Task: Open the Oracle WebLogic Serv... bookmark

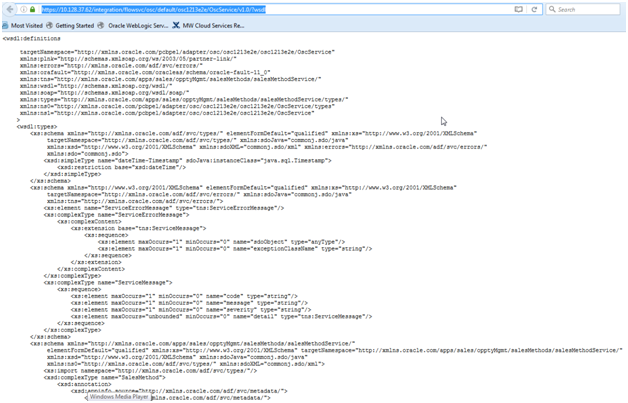Action: click(x=138, y=26)
